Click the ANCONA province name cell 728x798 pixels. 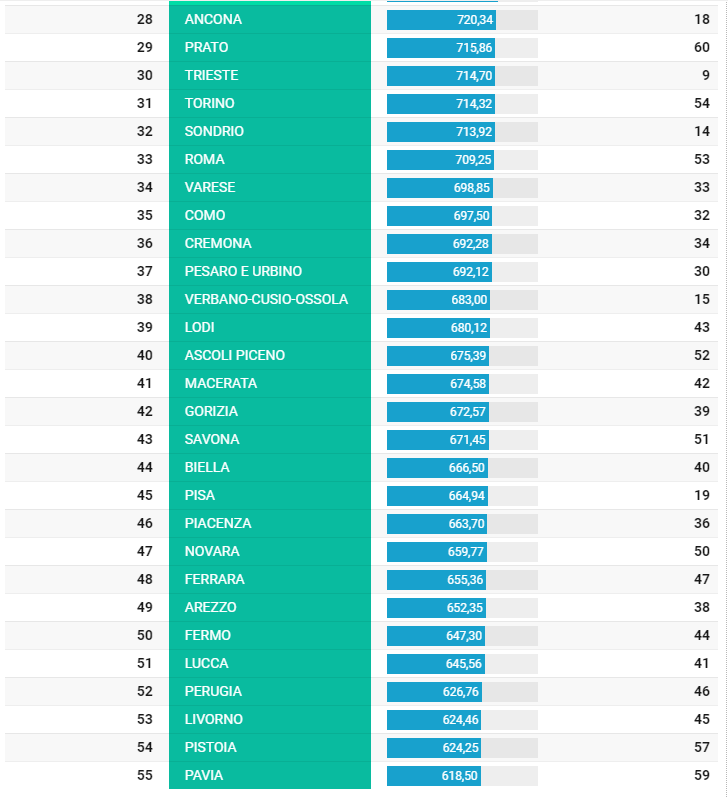coord(270,19)
